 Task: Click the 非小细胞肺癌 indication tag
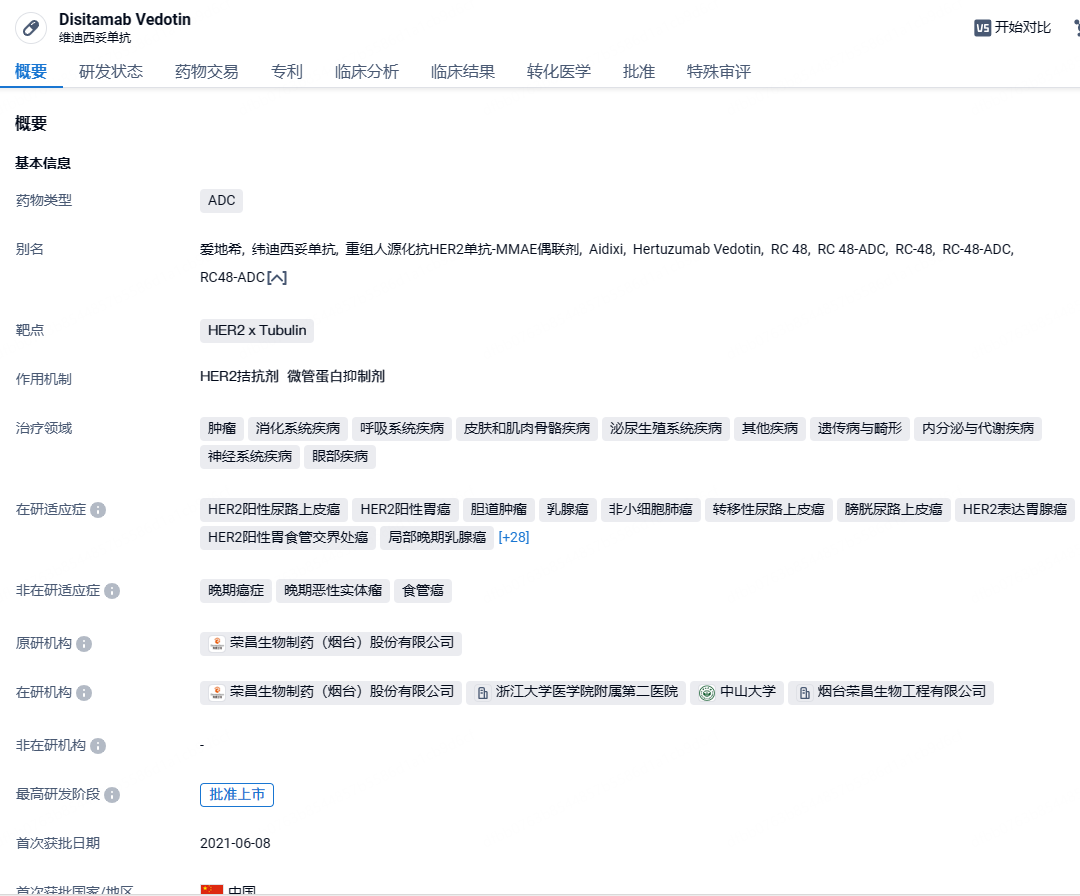click(x=651, y=510)
